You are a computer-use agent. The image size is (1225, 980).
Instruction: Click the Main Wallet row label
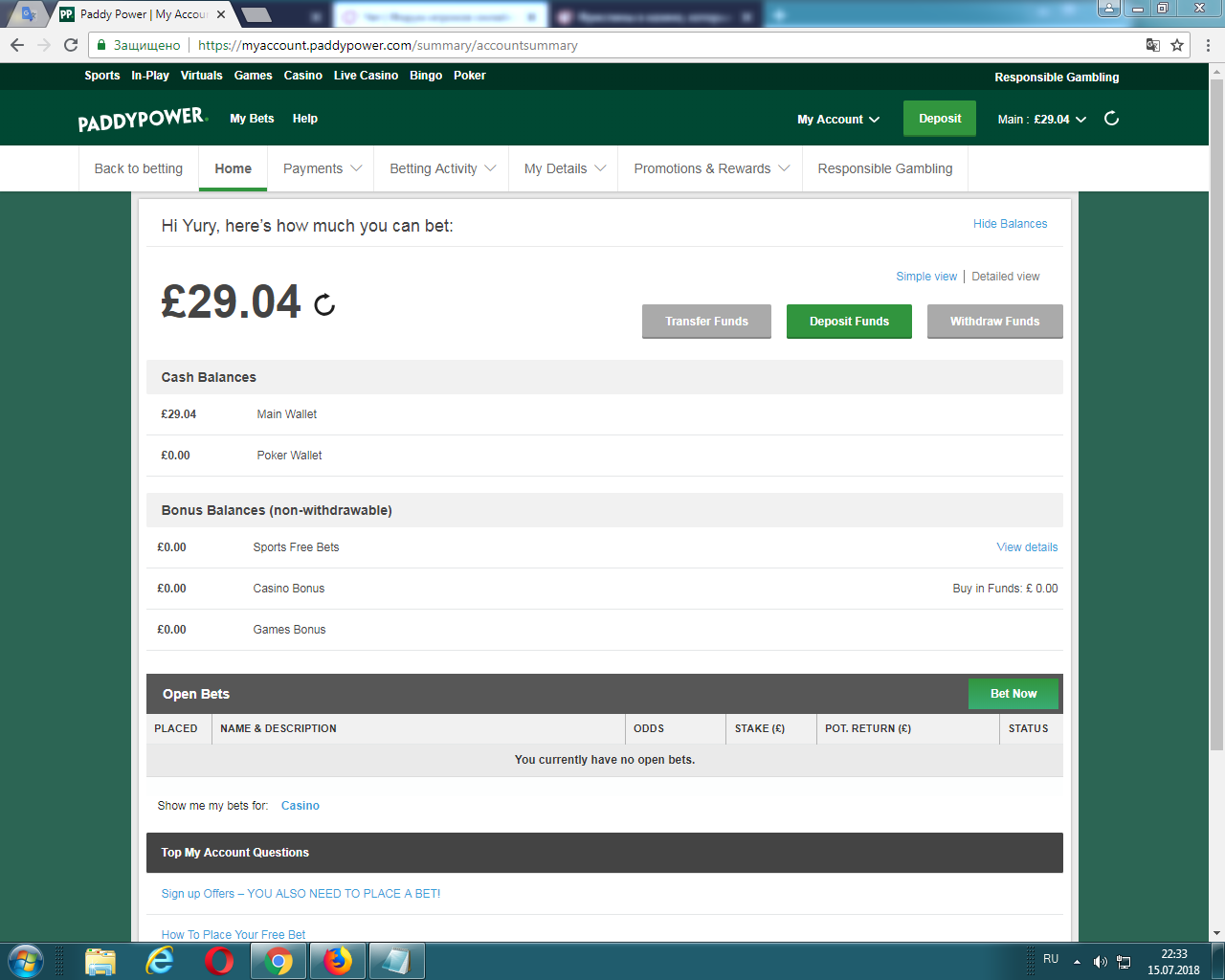[287, 414]
